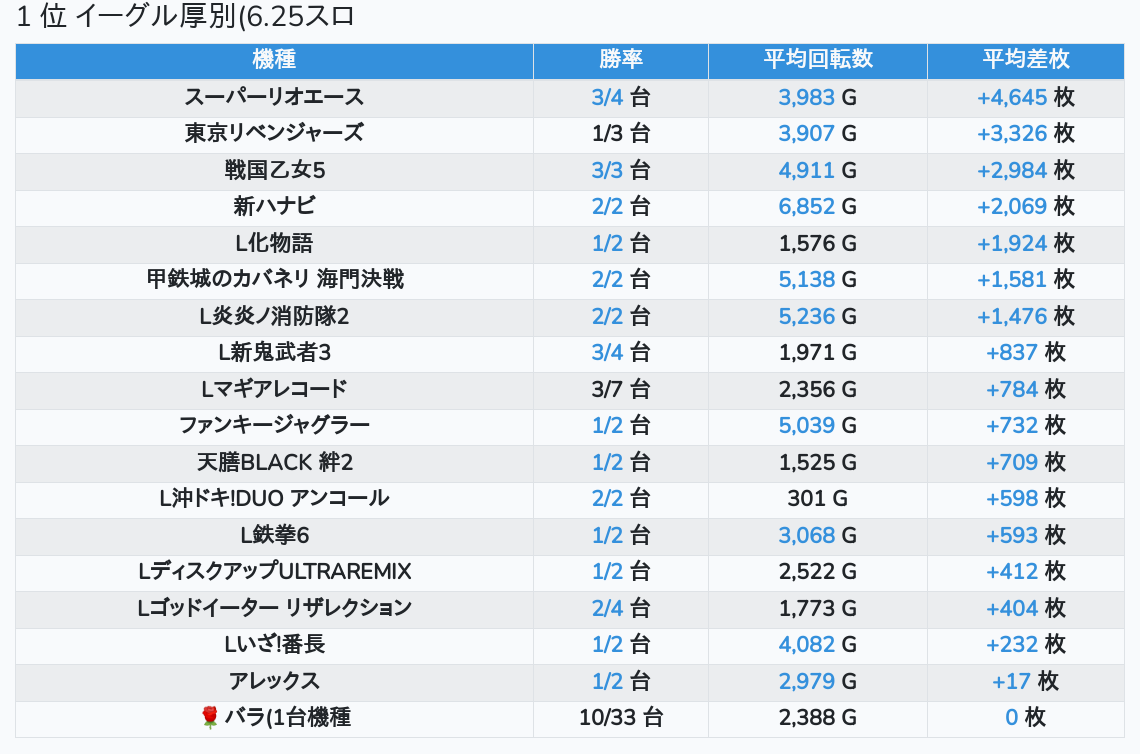1140x754 pixels.
Task: Click the 1 位 イーグル厚別 heading
Action: pos(185,16)
